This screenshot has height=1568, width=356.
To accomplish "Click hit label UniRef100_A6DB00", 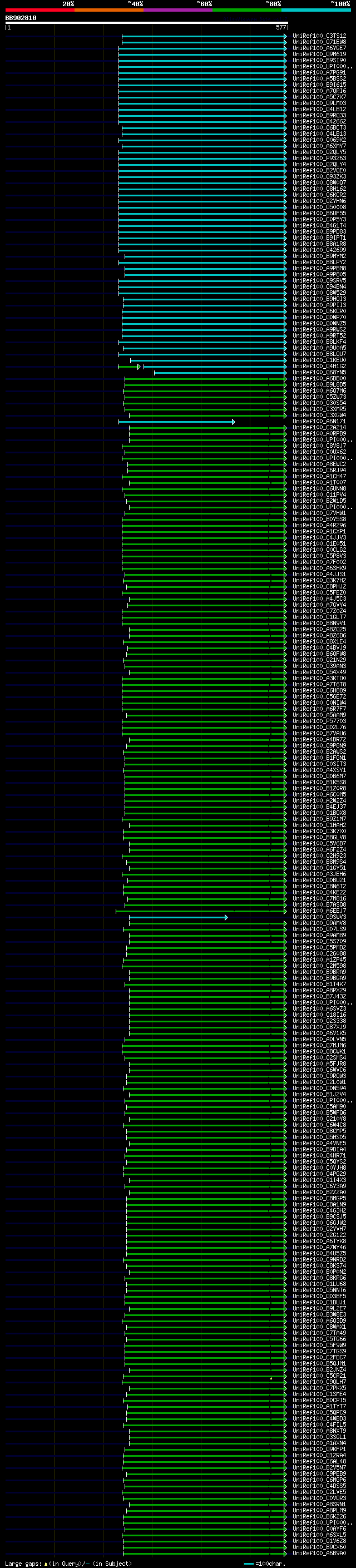I will 319,379.
